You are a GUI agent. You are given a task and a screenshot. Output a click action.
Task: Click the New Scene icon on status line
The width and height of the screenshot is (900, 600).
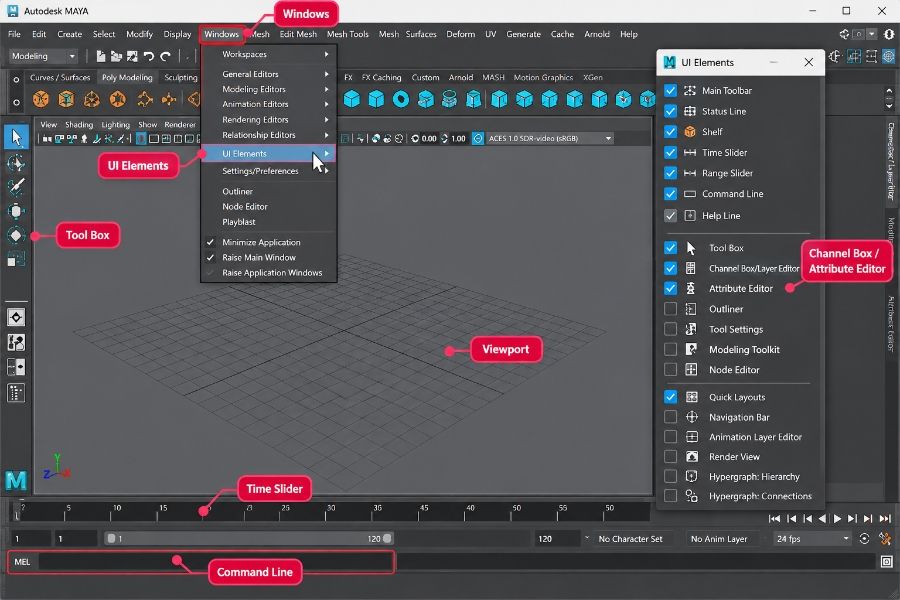(x=100, y=56)
